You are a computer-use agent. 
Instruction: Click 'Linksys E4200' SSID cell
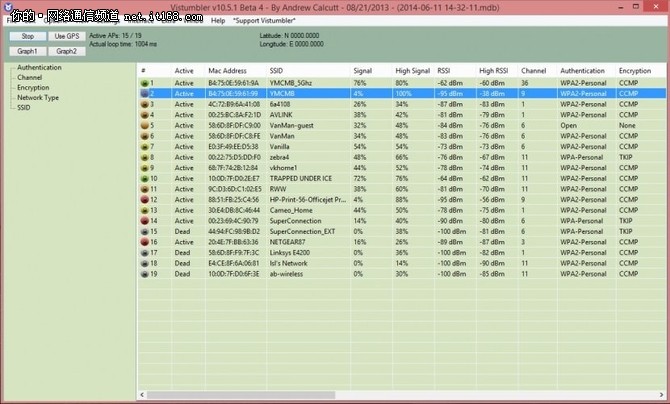pyautogui.click(x=290, y=253)
